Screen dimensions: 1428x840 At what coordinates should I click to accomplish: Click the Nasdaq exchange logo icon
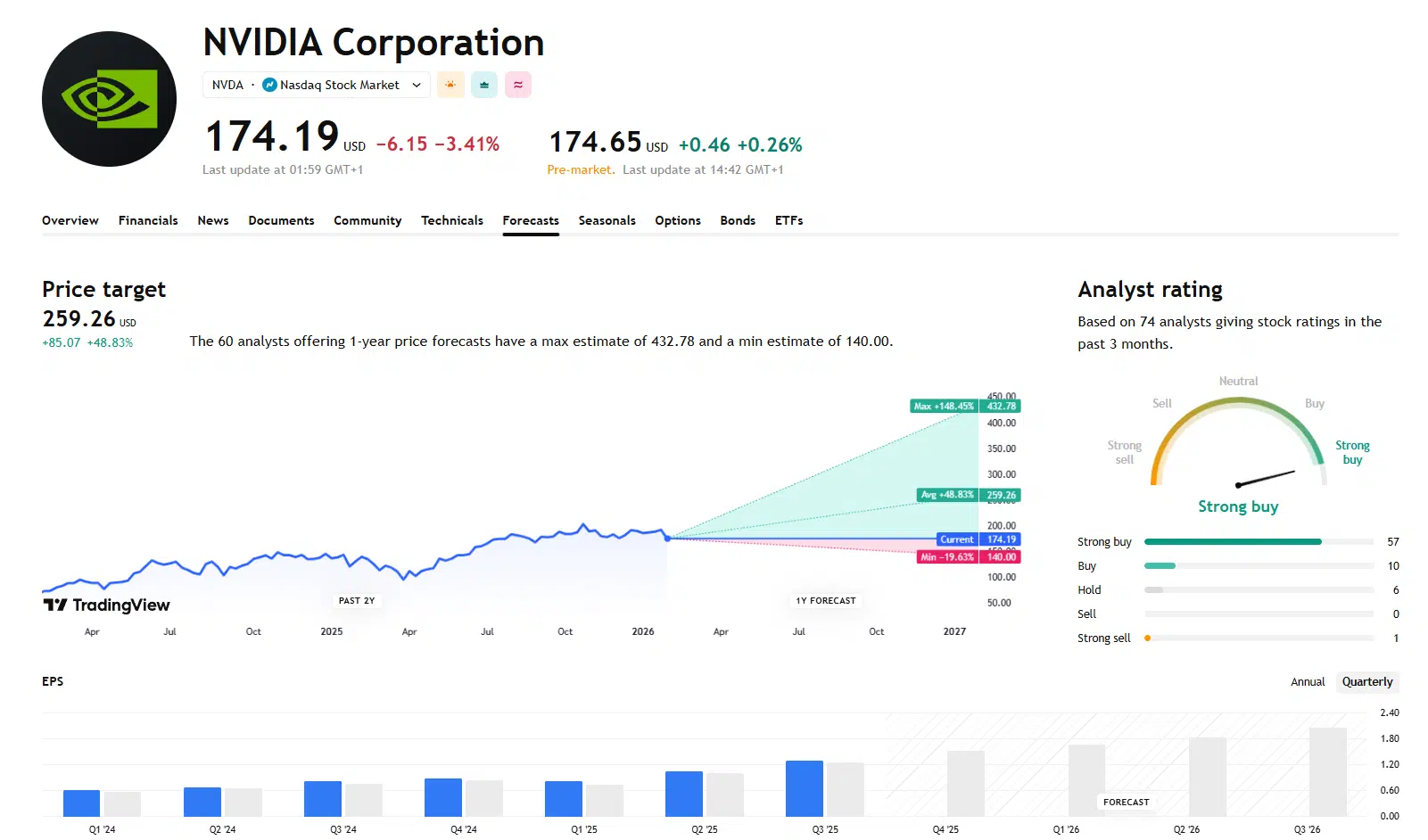tap(269, 85)
